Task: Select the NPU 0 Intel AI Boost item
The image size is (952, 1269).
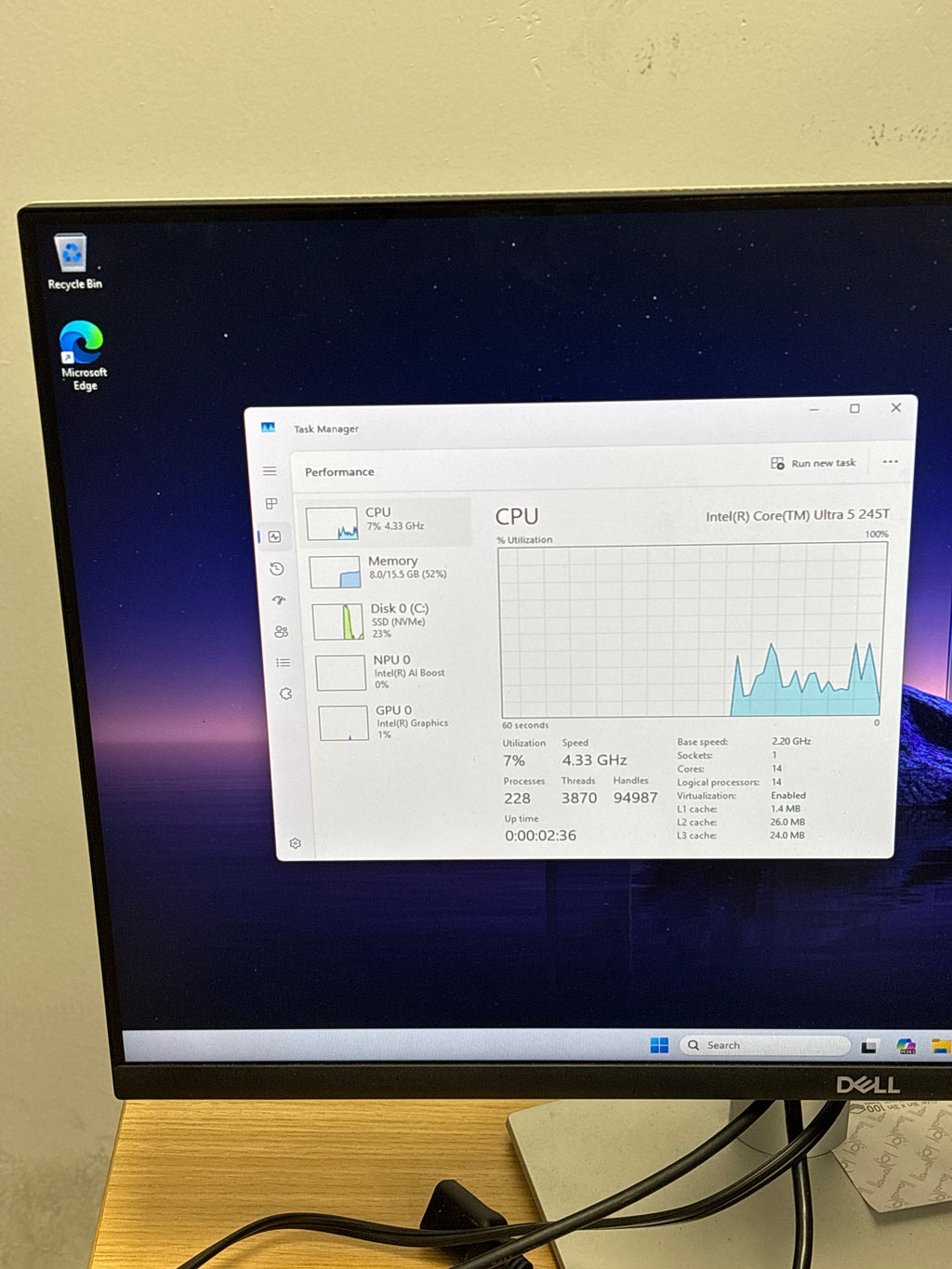Action: [394, 672]
